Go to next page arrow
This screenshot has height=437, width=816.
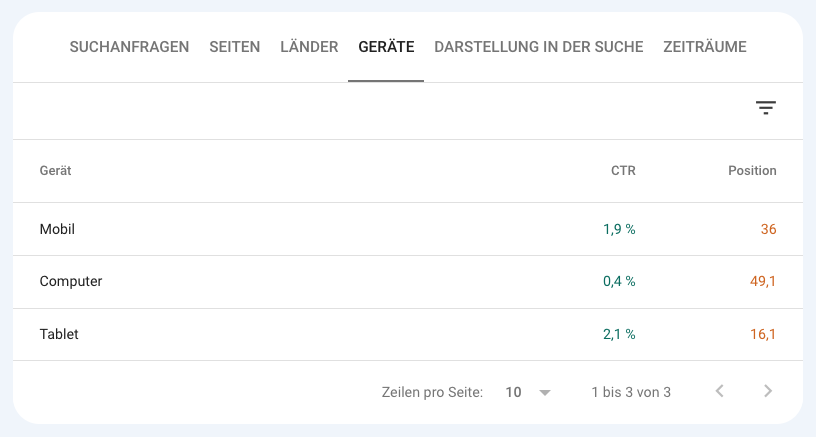768,392
